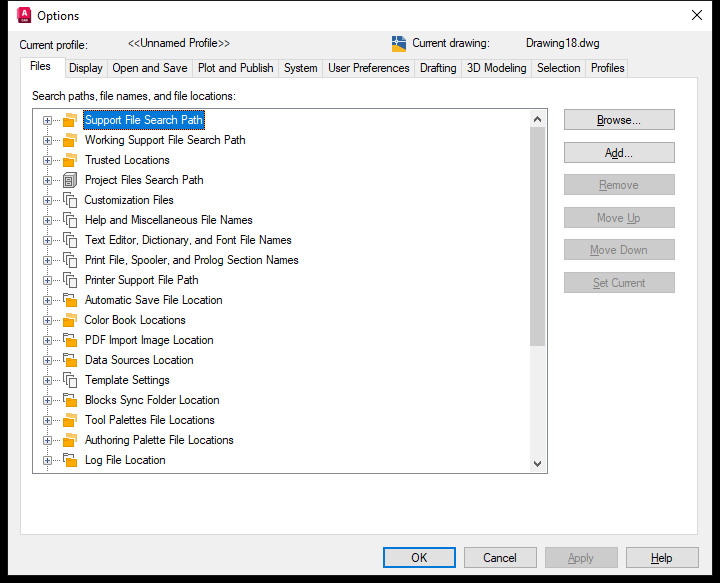This screenshot has height=583, width=720.
Task: Expand the Customization Files node
Action: 47,200
